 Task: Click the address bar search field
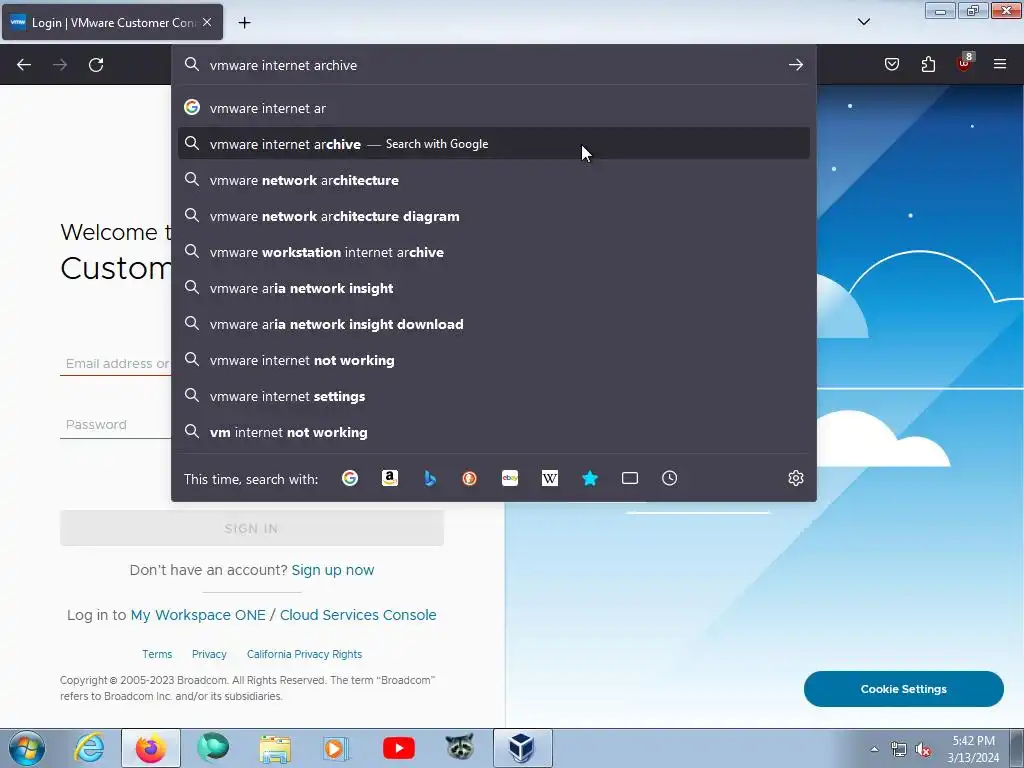[493, 65]
